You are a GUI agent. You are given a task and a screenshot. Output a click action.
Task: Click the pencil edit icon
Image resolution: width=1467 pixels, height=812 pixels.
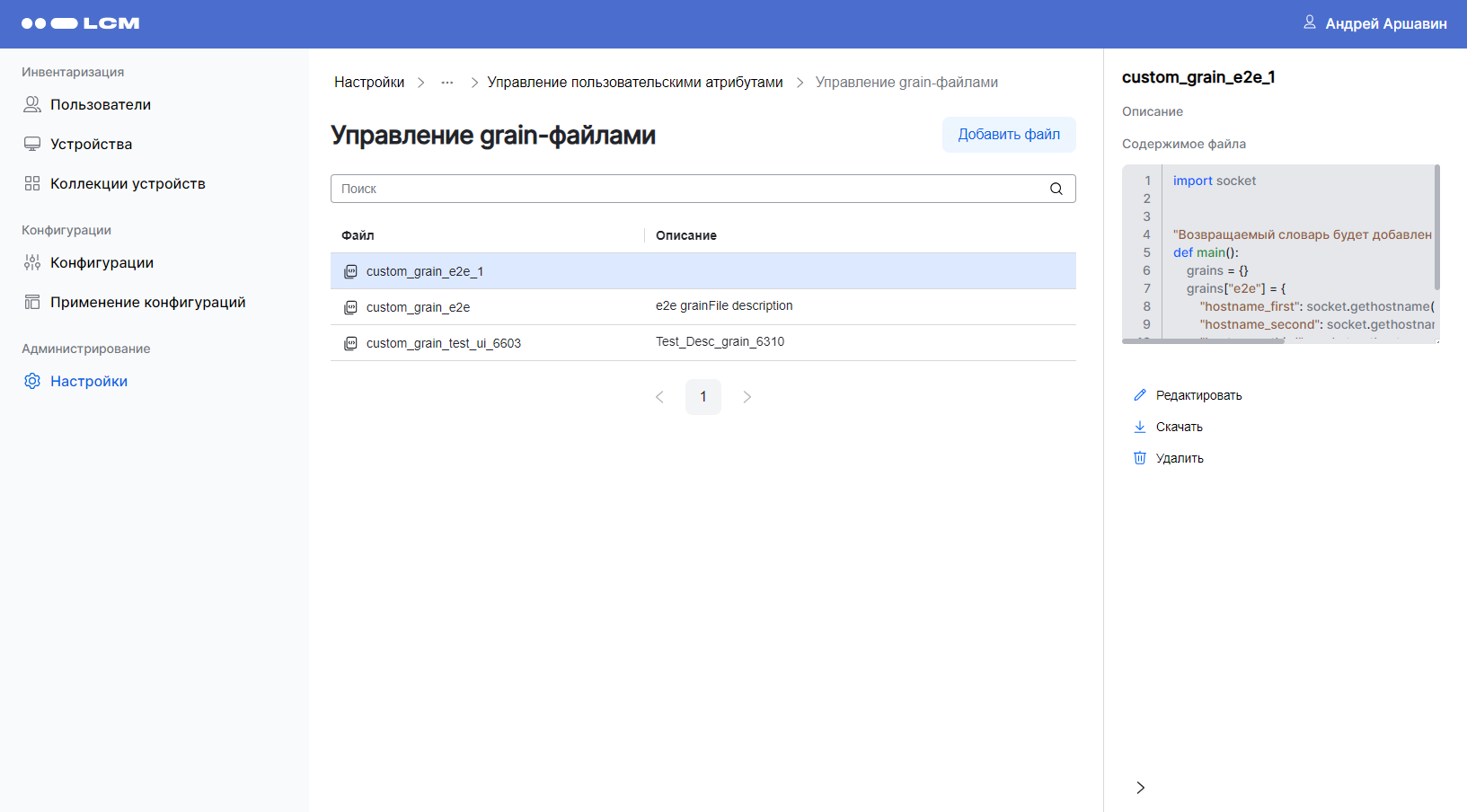point(1139,395)
